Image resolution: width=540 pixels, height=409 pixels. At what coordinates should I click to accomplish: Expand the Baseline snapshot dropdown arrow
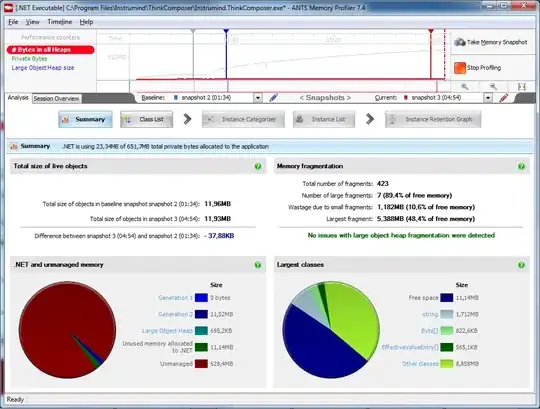click(x=258, y=98)
